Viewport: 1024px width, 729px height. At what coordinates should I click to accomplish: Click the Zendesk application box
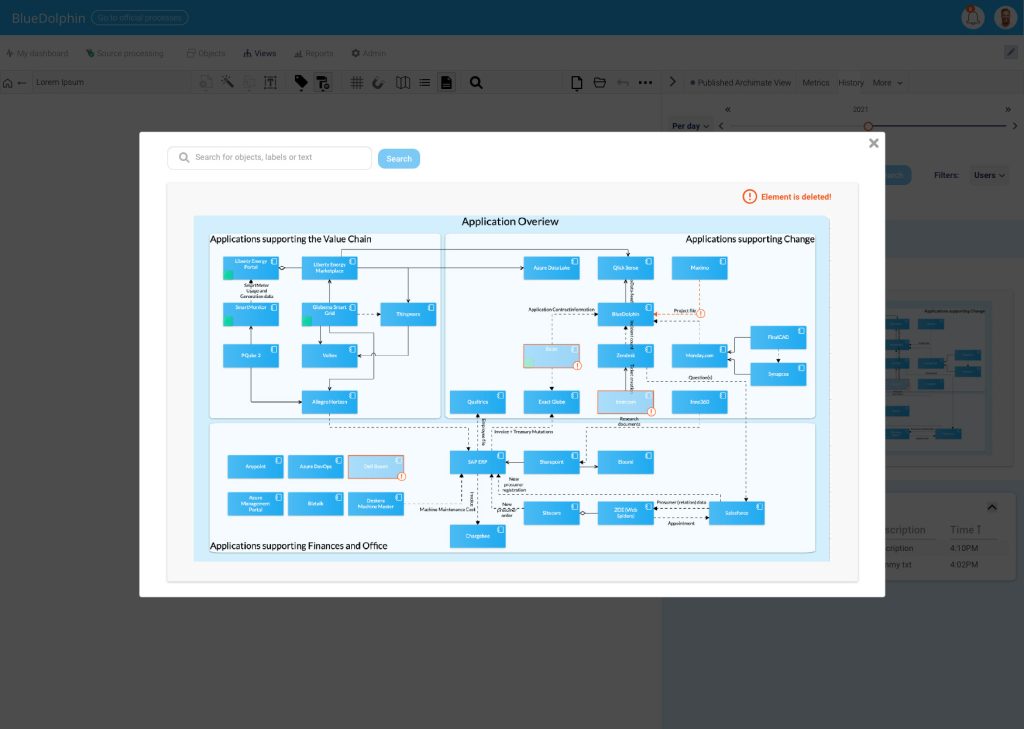[625, 356]
